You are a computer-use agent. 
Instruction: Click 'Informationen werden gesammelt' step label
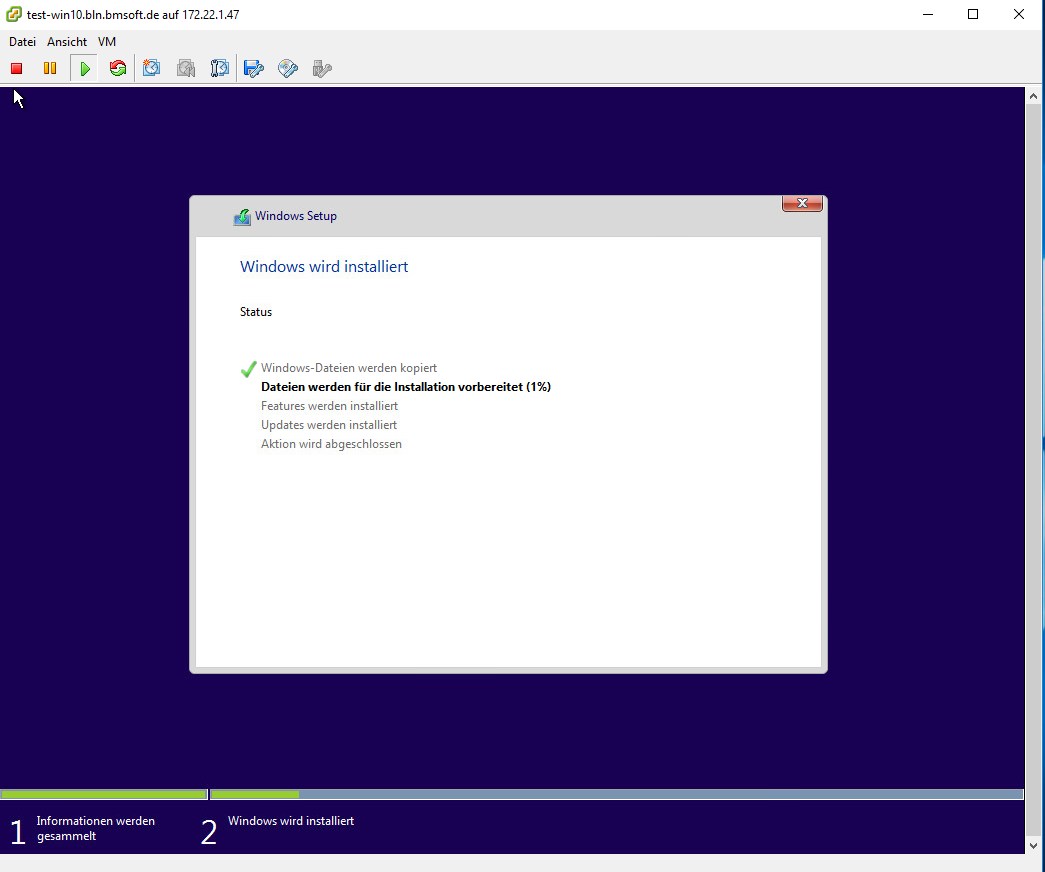pyautogui.click(x=95, y=829)
